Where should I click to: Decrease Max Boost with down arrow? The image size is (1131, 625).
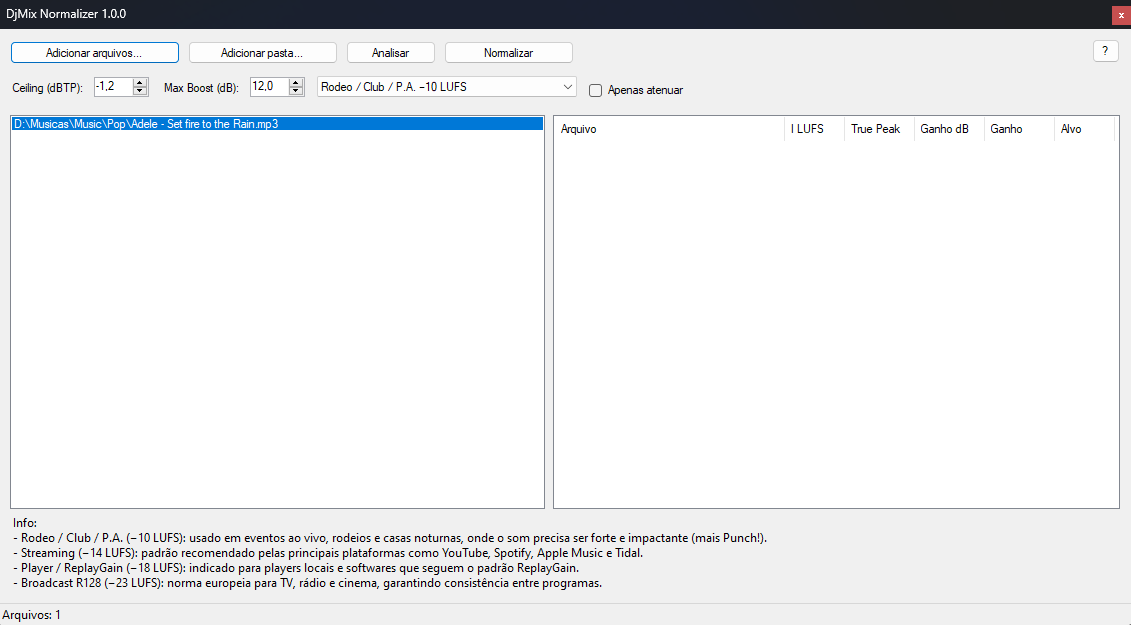(x=296, y=90)
